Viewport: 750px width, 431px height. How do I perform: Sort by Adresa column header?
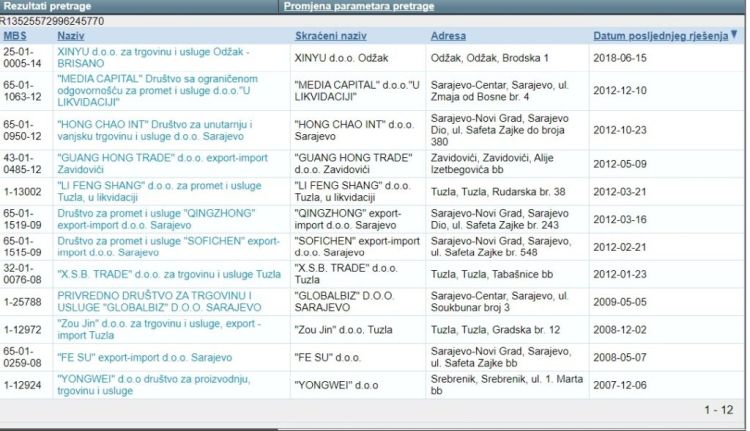[448, 36]
